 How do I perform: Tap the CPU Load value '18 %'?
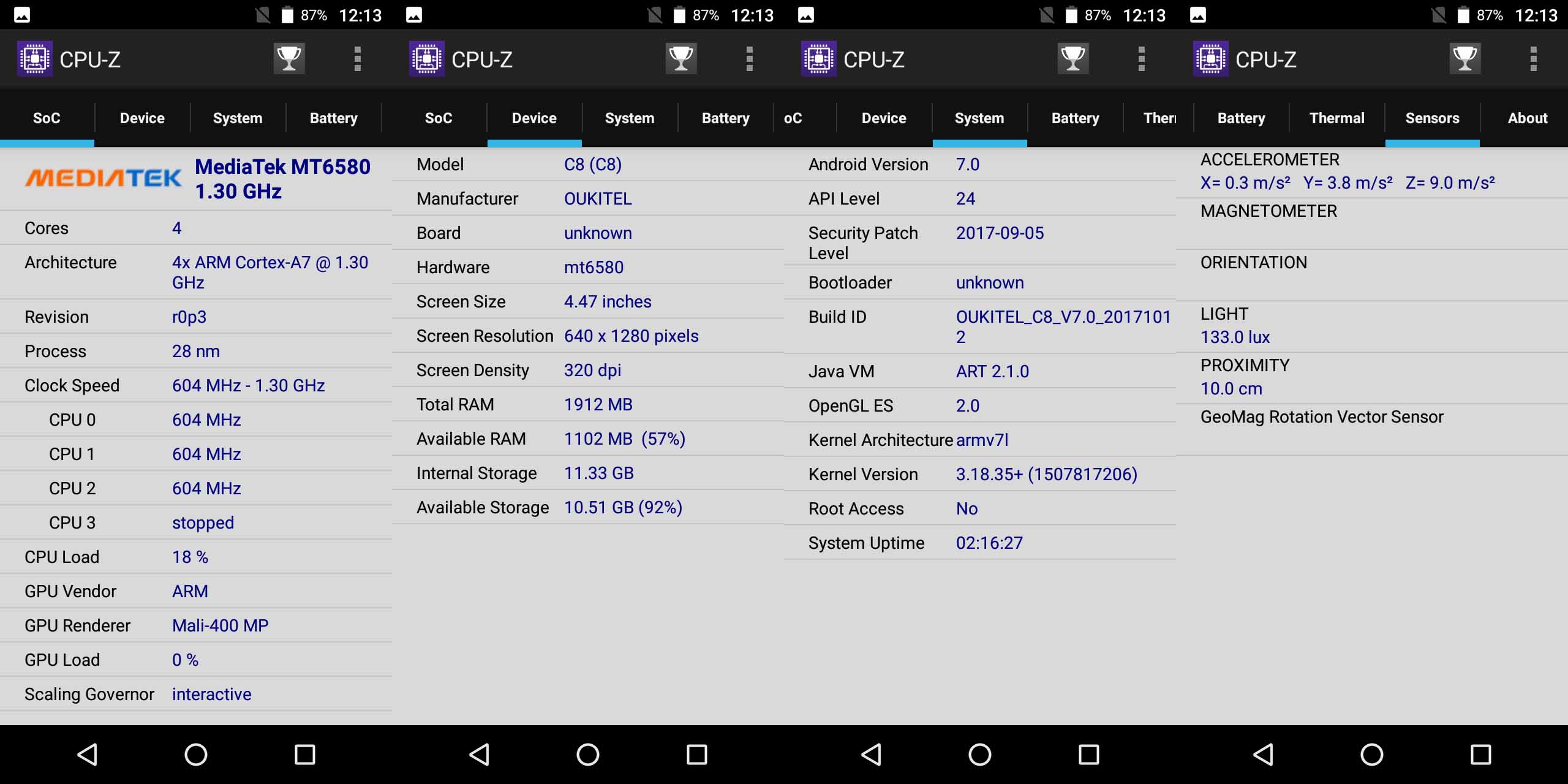pyautogui.click(x=190, y=557)
